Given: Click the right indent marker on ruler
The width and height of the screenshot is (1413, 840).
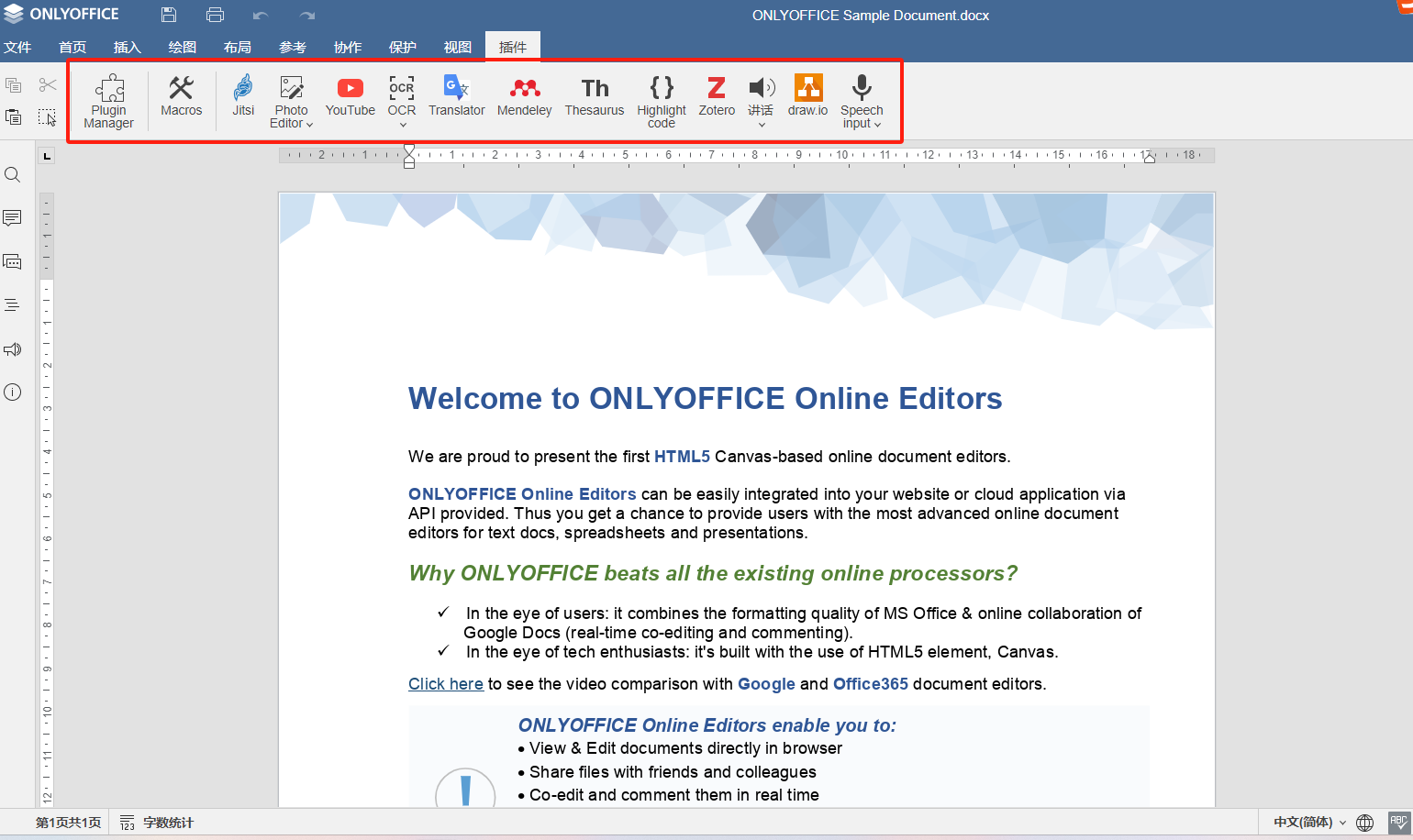Looking at the screenshot, I should click(1149, 158).
